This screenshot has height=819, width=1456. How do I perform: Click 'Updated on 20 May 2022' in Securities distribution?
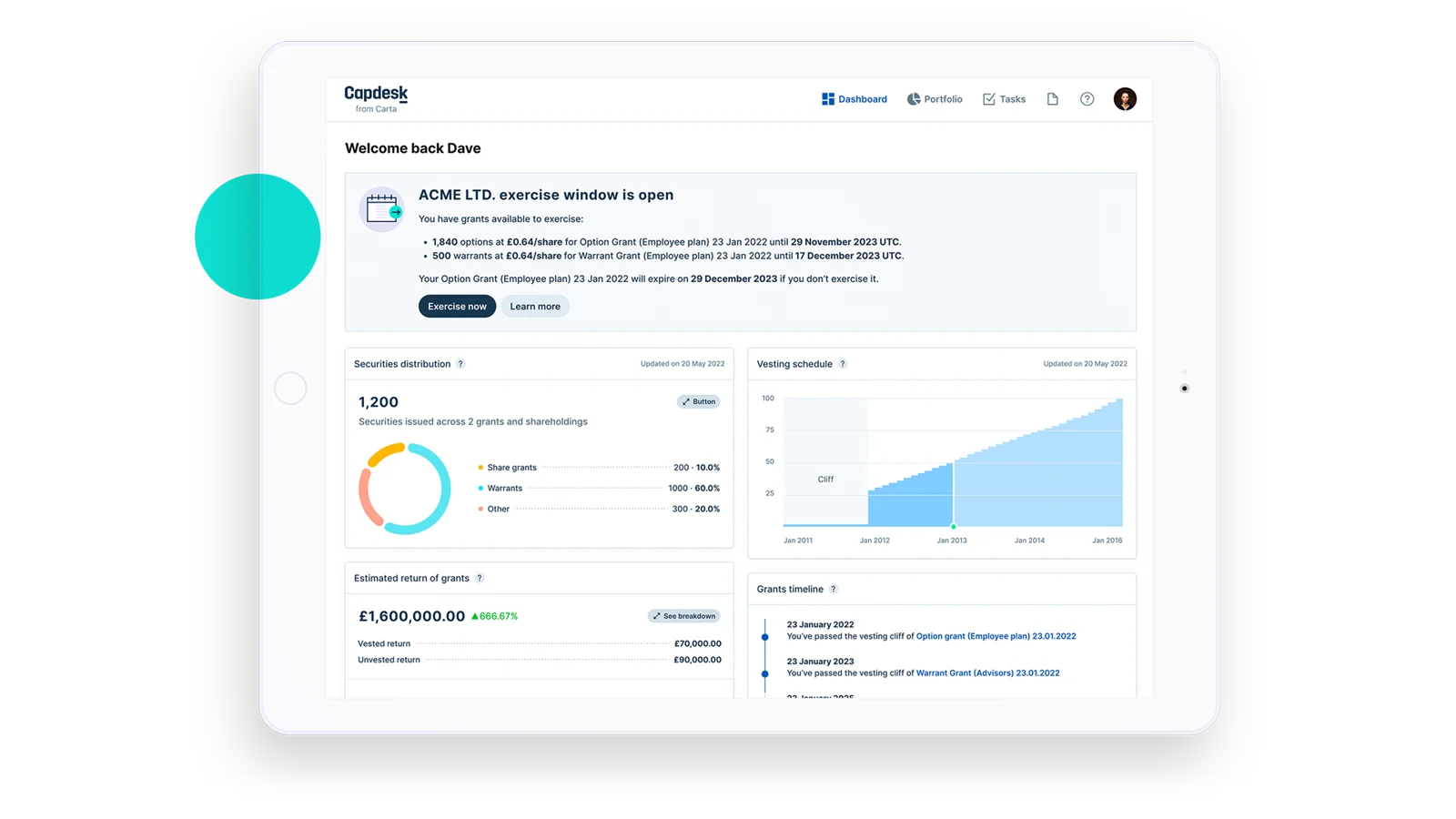(x=682, y=364)
